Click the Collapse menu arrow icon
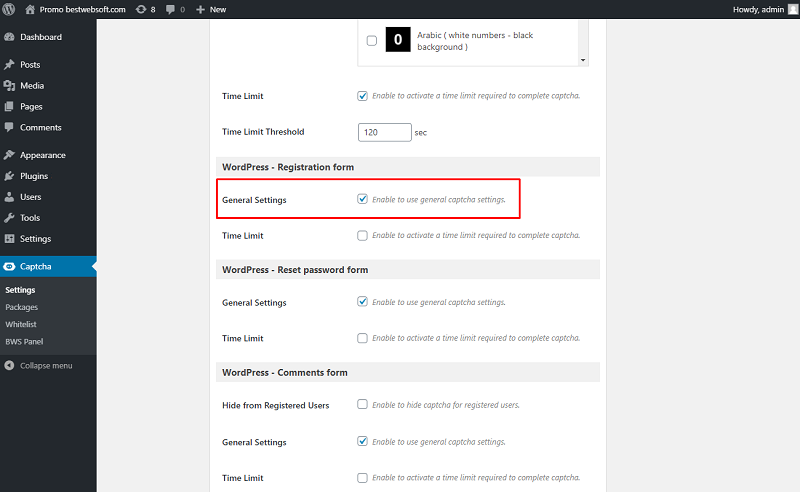The width and height of the screenshot is (800, 492). coord(9,365)
